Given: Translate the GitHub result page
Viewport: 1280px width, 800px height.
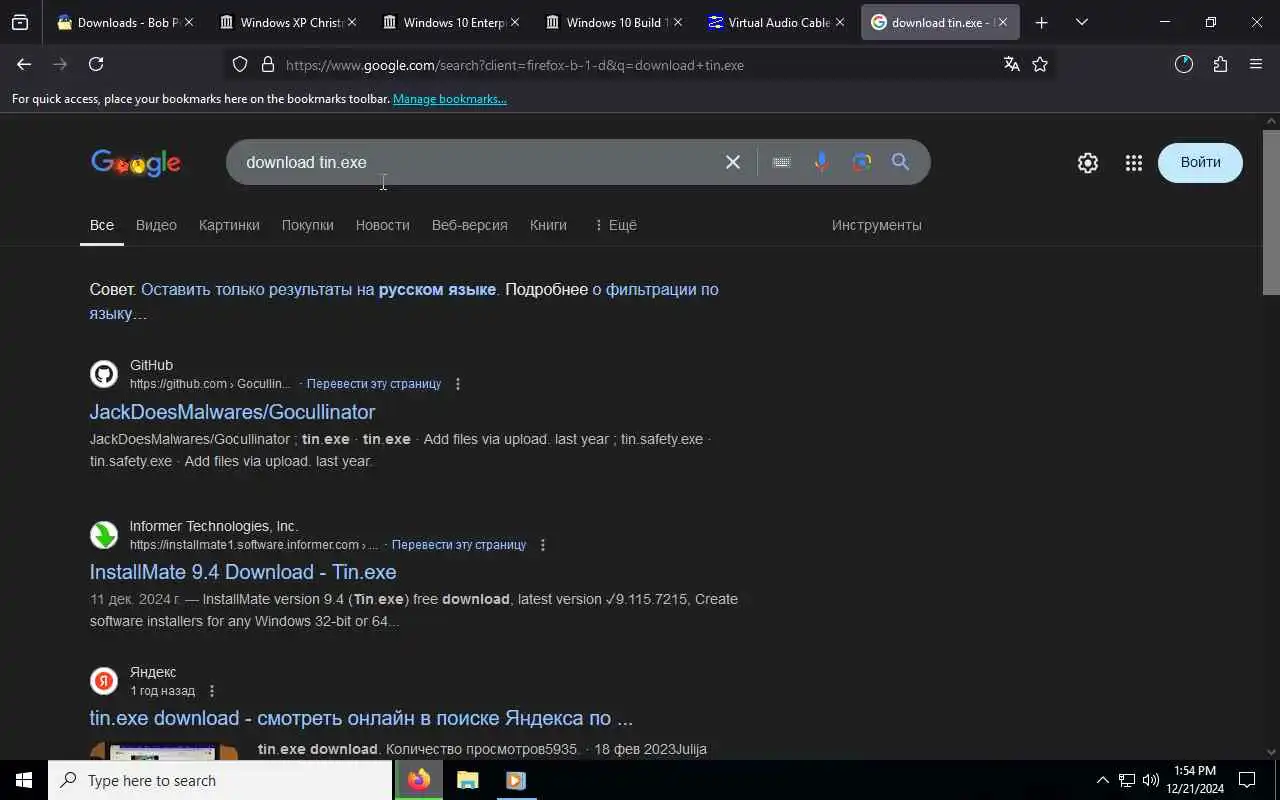Looking at the screenshot, I should tap(374, 384).
